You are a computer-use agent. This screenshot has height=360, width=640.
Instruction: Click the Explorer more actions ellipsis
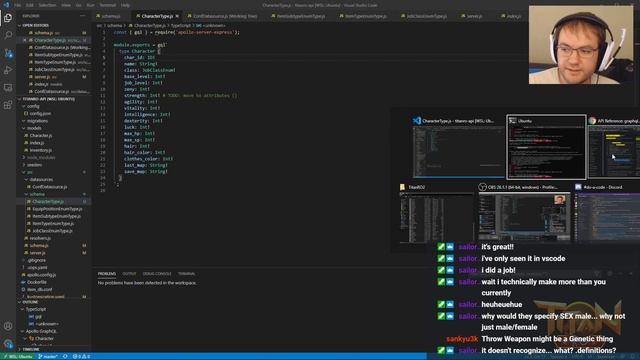coord(83,16)
